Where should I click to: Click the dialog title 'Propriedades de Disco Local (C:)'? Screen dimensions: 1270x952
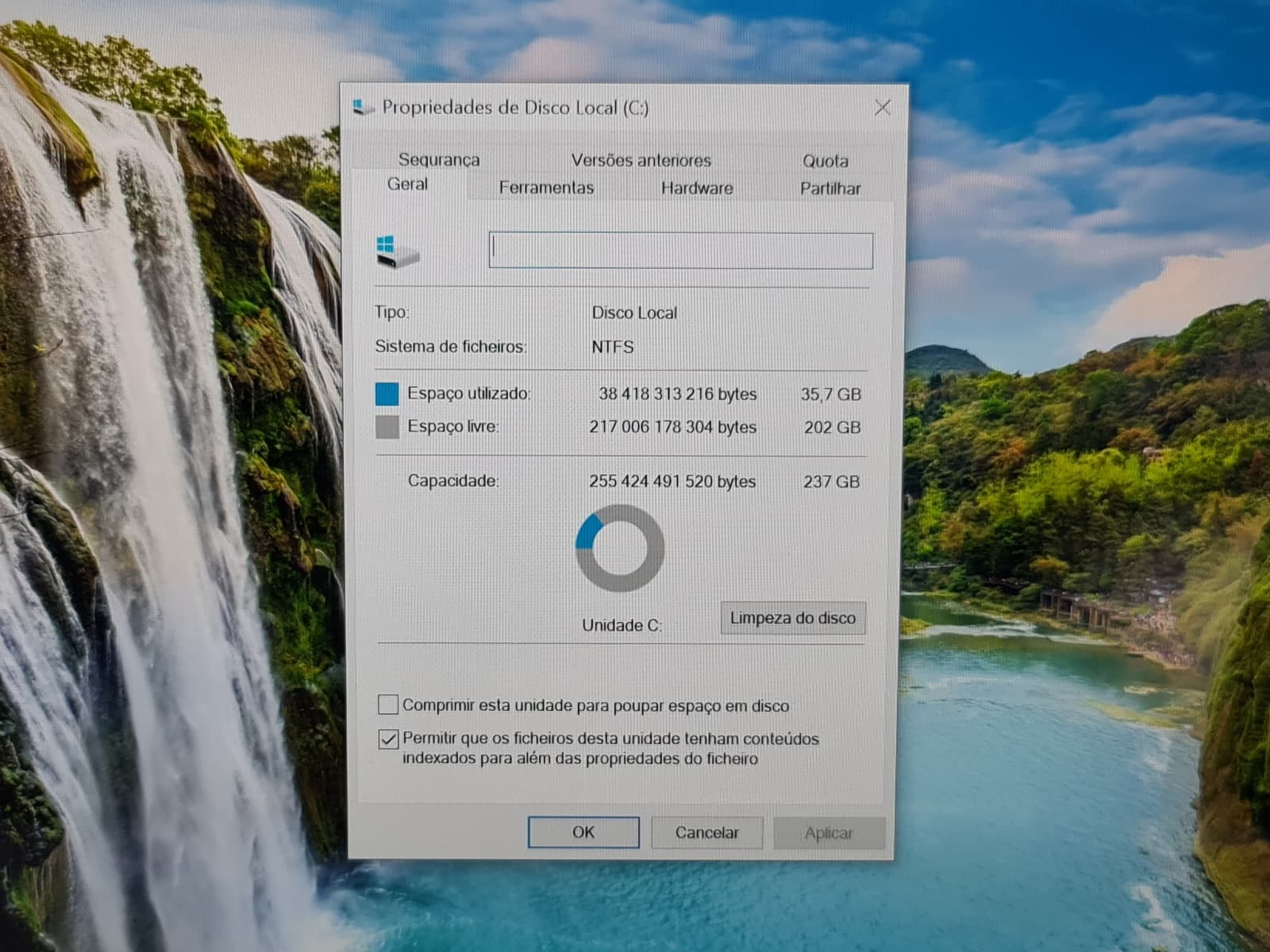(x=516, y=107)
